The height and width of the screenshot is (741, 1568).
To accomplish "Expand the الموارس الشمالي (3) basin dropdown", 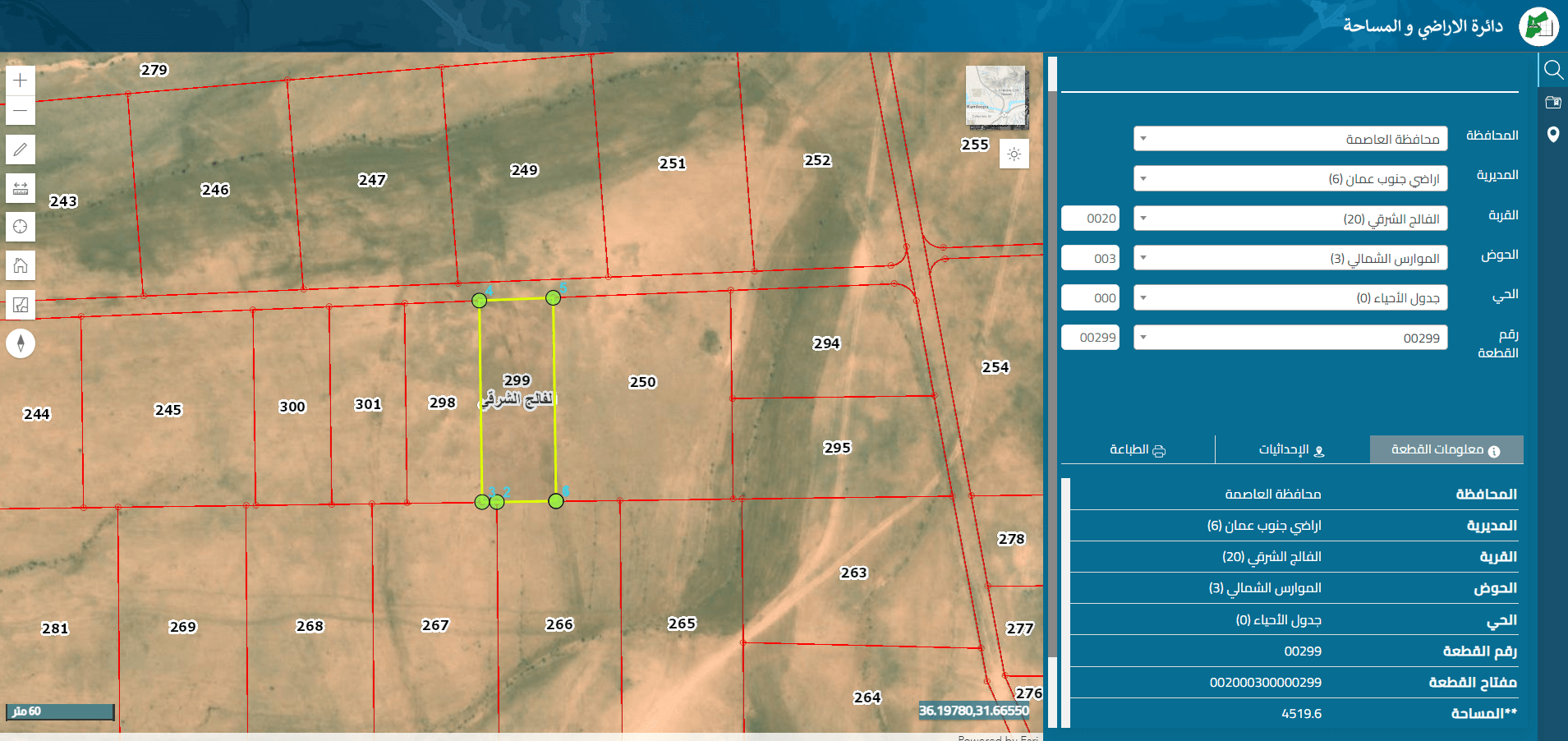I will tap(1290, 258).
